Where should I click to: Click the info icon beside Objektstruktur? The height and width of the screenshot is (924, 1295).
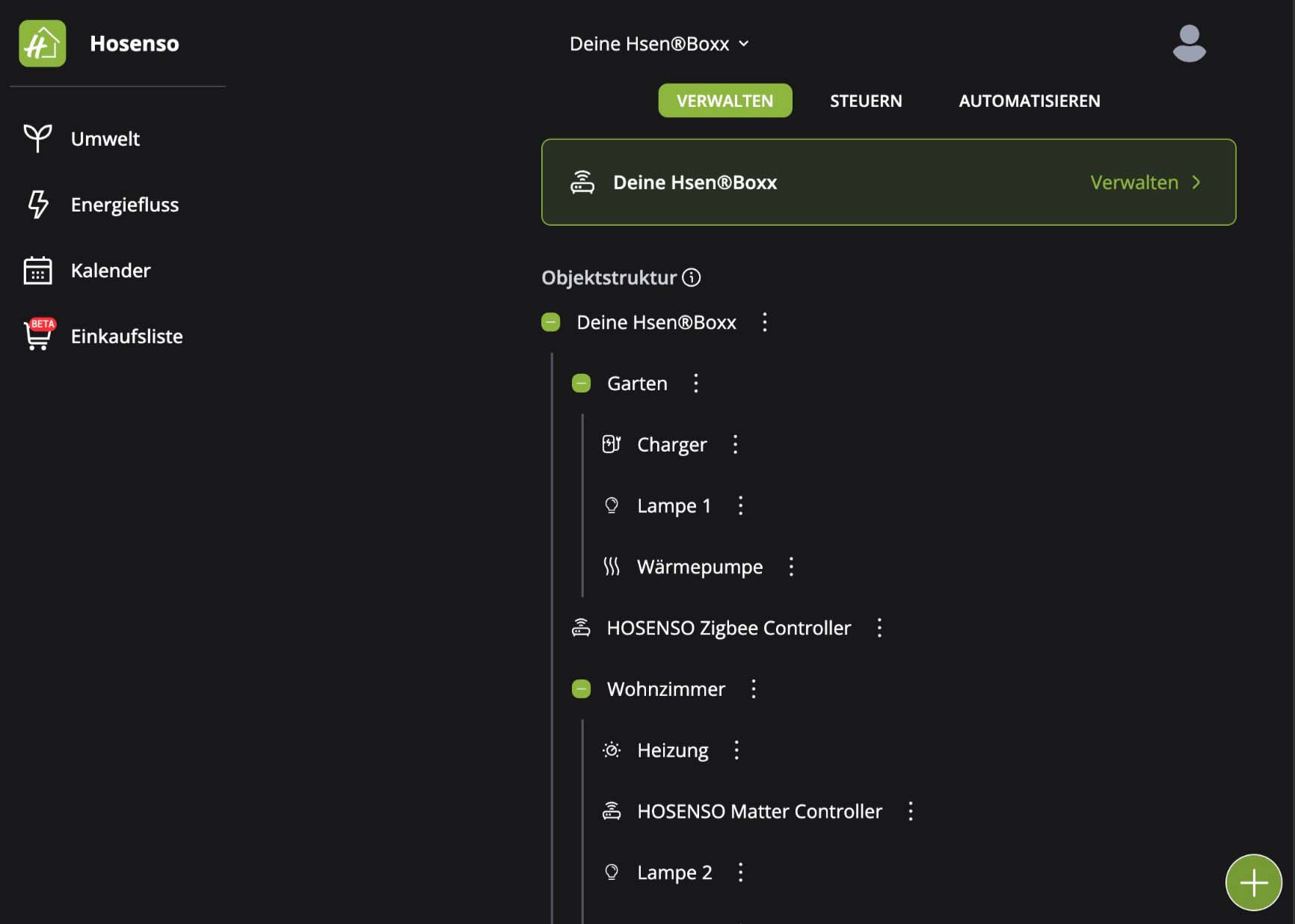(692, 277)
